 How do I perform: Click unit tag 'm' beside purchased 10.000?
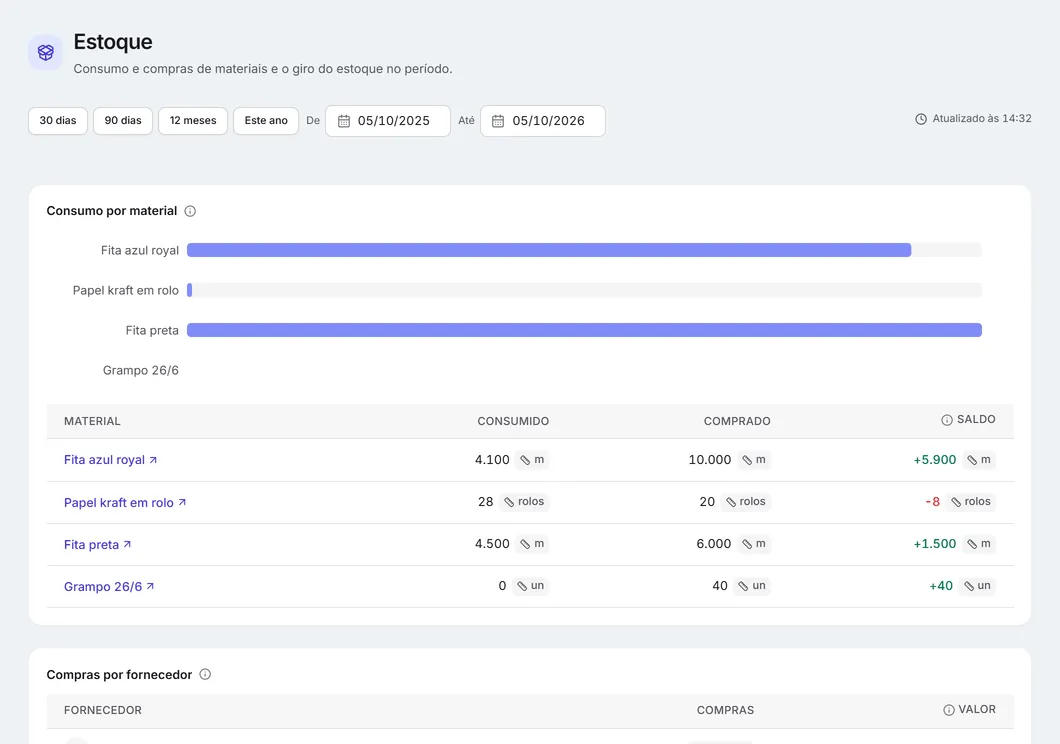(754, 460)
